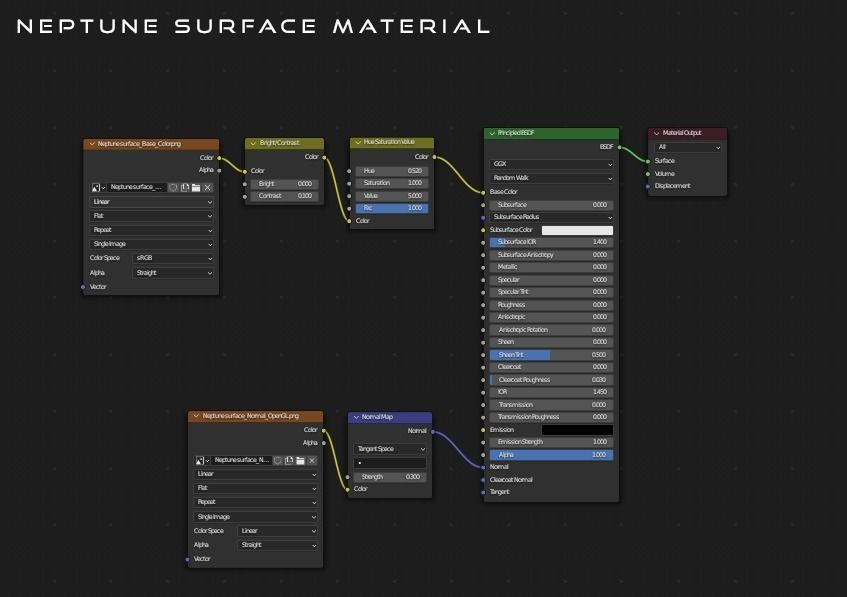Viewport: 847px width, 597px height.
Task: Collapse the Neptunesurface_Base_Color.png node
Action: tap(92, 144)
